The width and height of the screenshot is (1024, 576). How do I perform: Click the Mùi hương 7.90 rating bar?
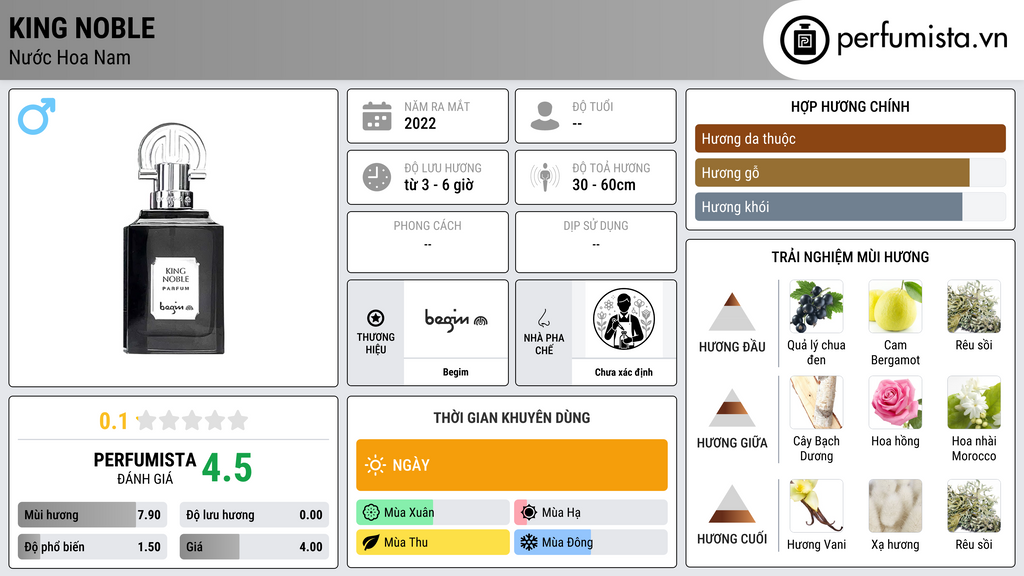click(x=92, y=515)
